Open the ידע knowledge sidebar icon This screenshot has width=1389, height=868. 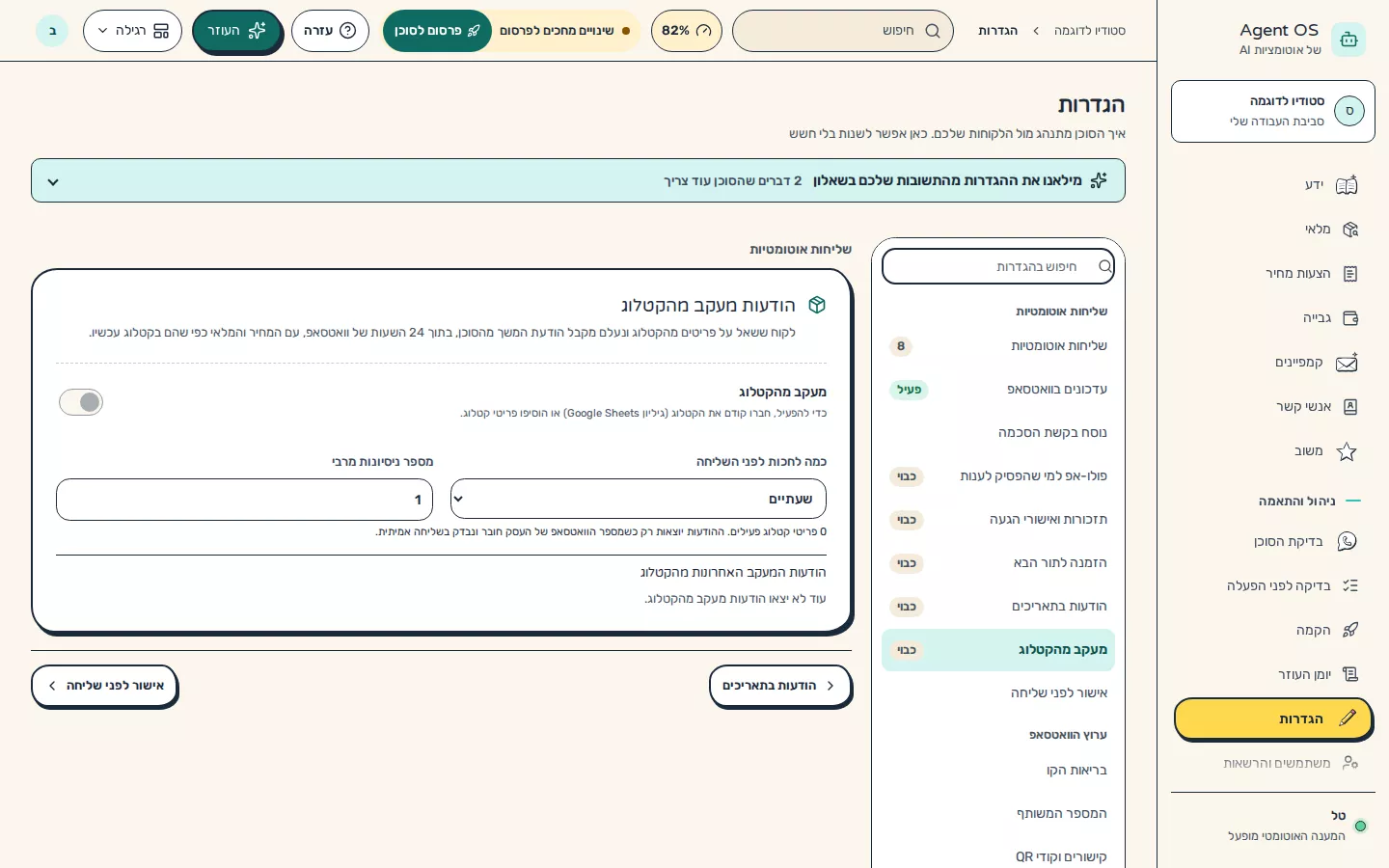[1347, 185]
